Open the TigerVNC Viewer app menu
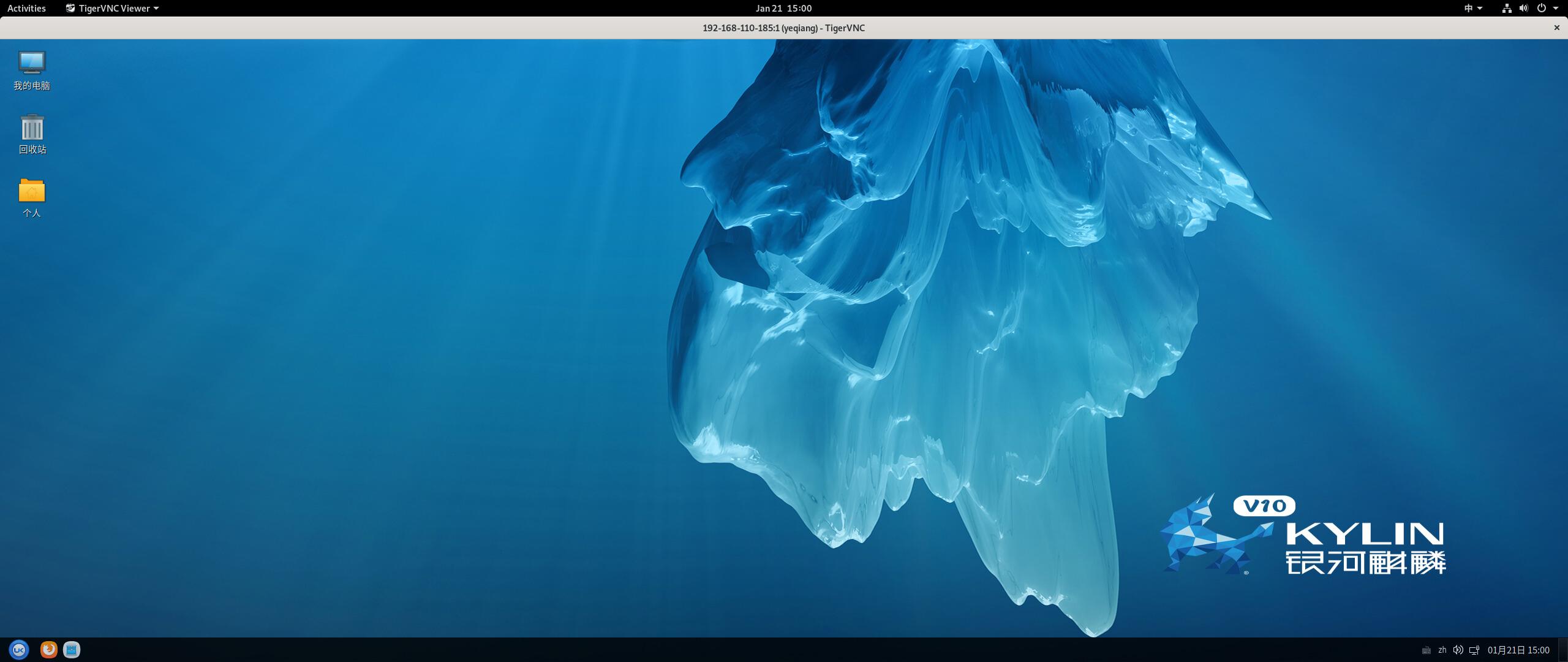 click(x=113, y=8)
